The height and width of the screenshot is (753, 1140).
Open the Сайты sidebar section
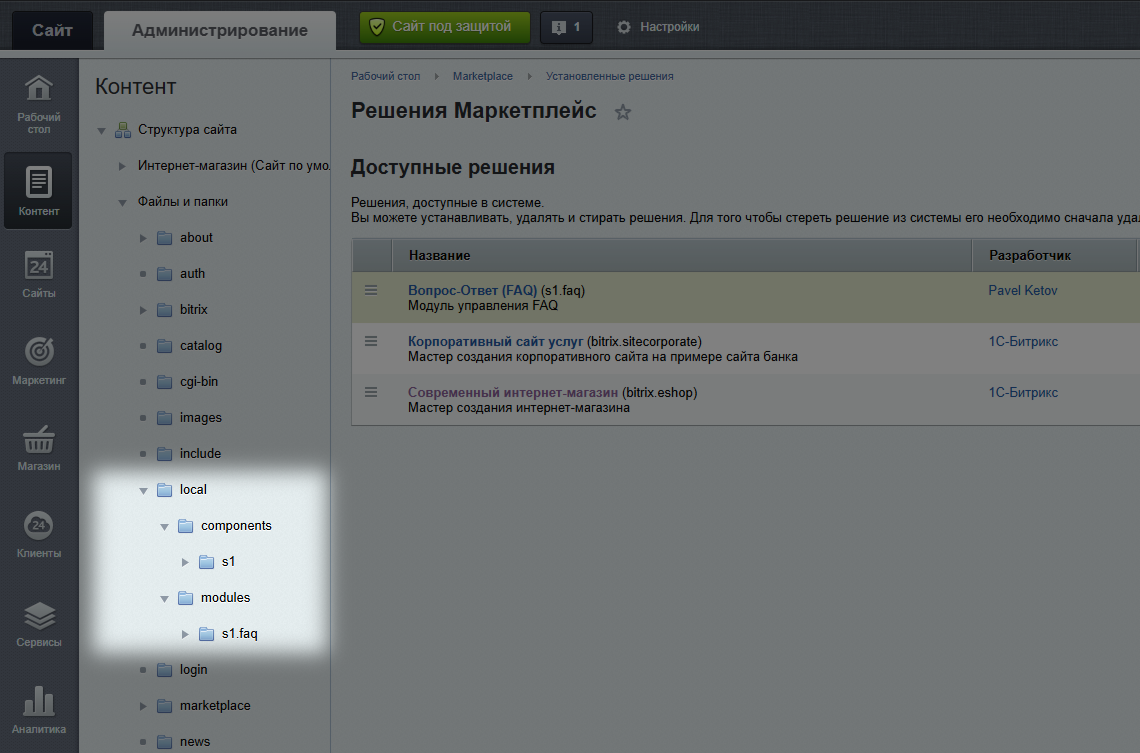click(x=39, y=275)
